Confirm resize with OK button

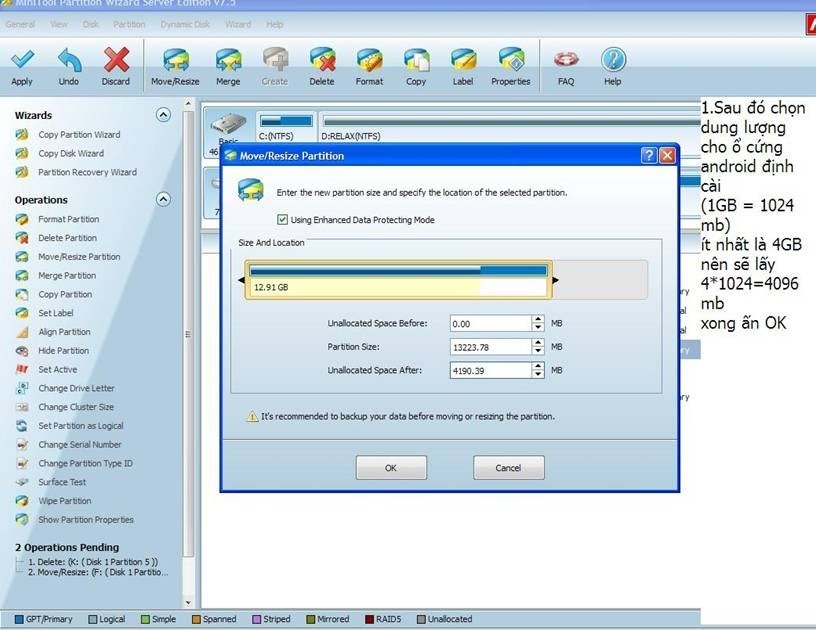click(x=391, y=468)
